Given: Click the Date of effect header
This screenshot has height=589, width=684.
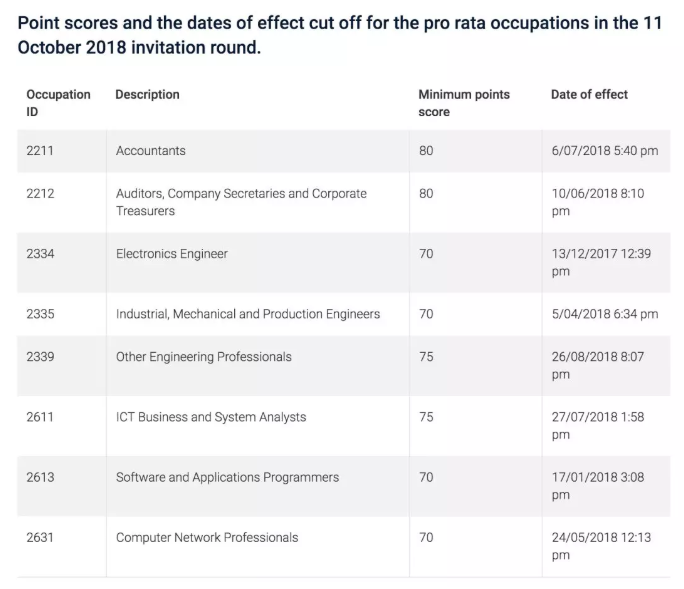Looking at the screenshot, I should click(589, 94).
